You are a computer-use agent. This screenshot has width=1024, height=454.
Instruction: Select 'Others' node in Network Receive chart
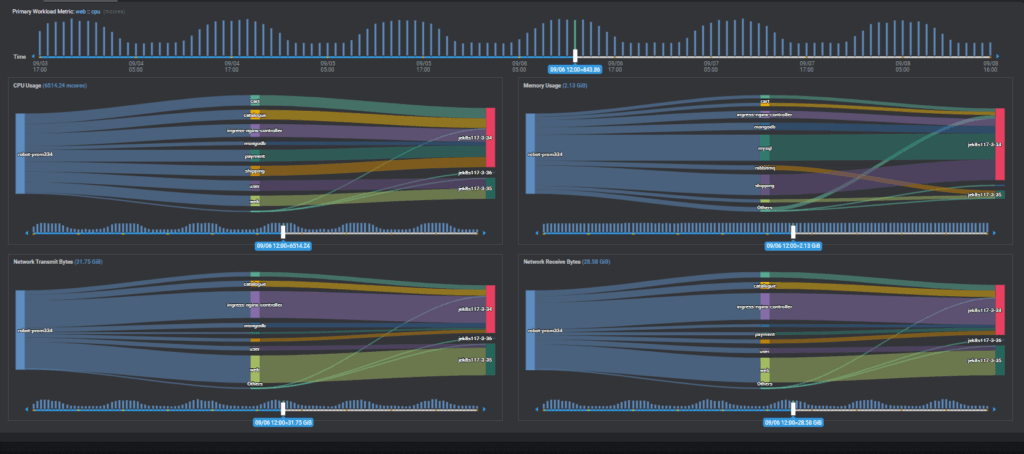(x=765, y=383)
